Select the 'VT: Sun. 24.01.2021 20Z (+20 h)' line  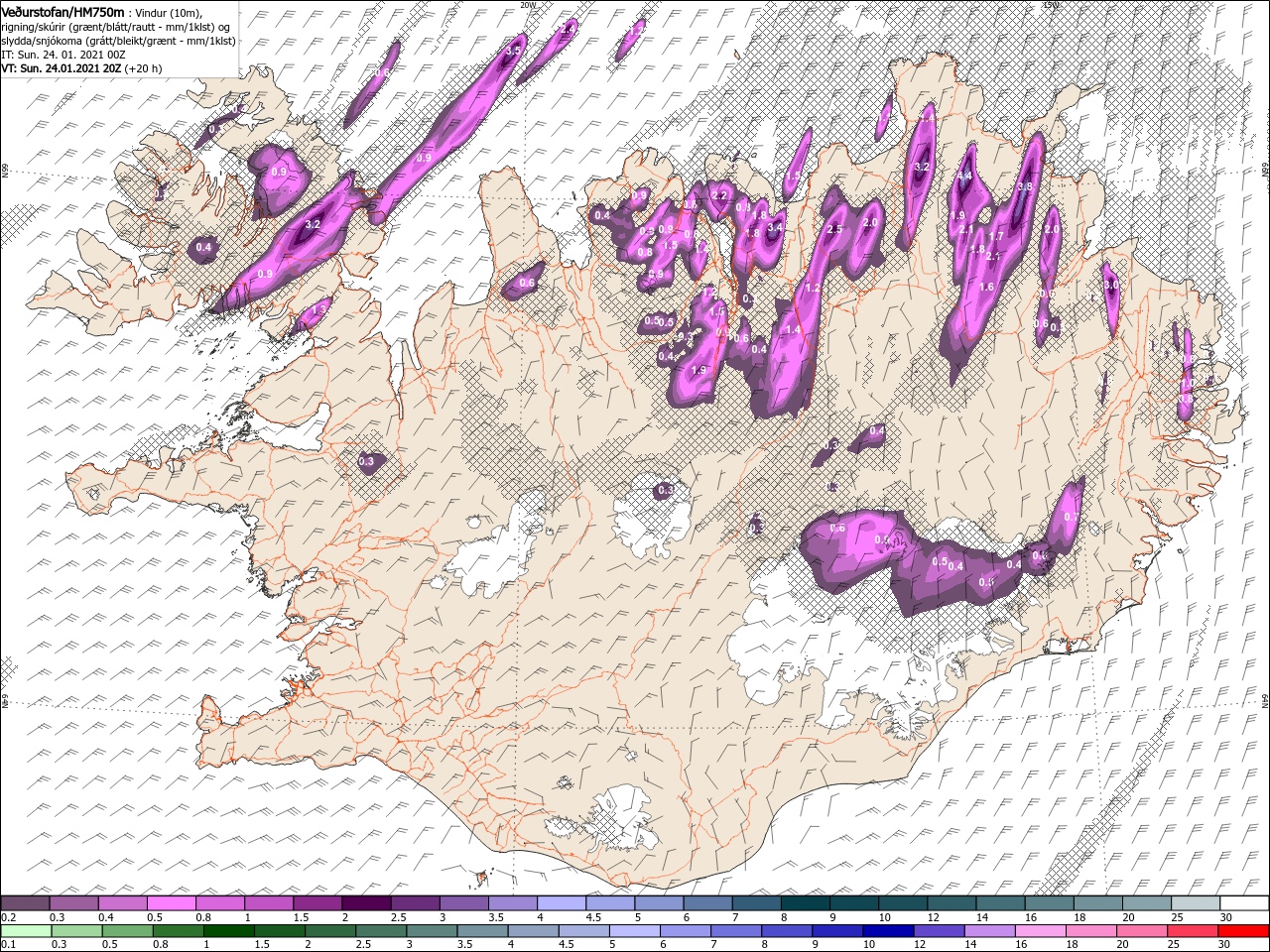tap(81, 68)
